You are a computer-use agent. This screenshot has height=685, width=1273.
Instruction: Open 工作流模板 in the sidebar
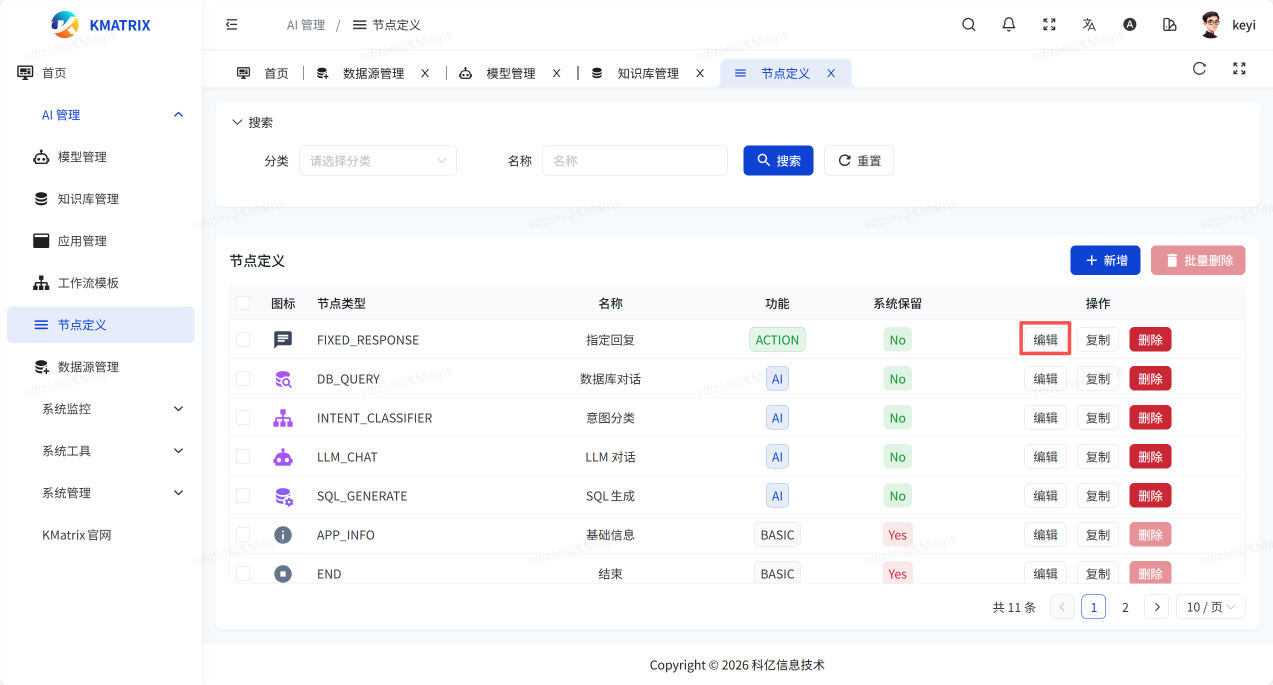pyautogui.click(x=88, y=283)
